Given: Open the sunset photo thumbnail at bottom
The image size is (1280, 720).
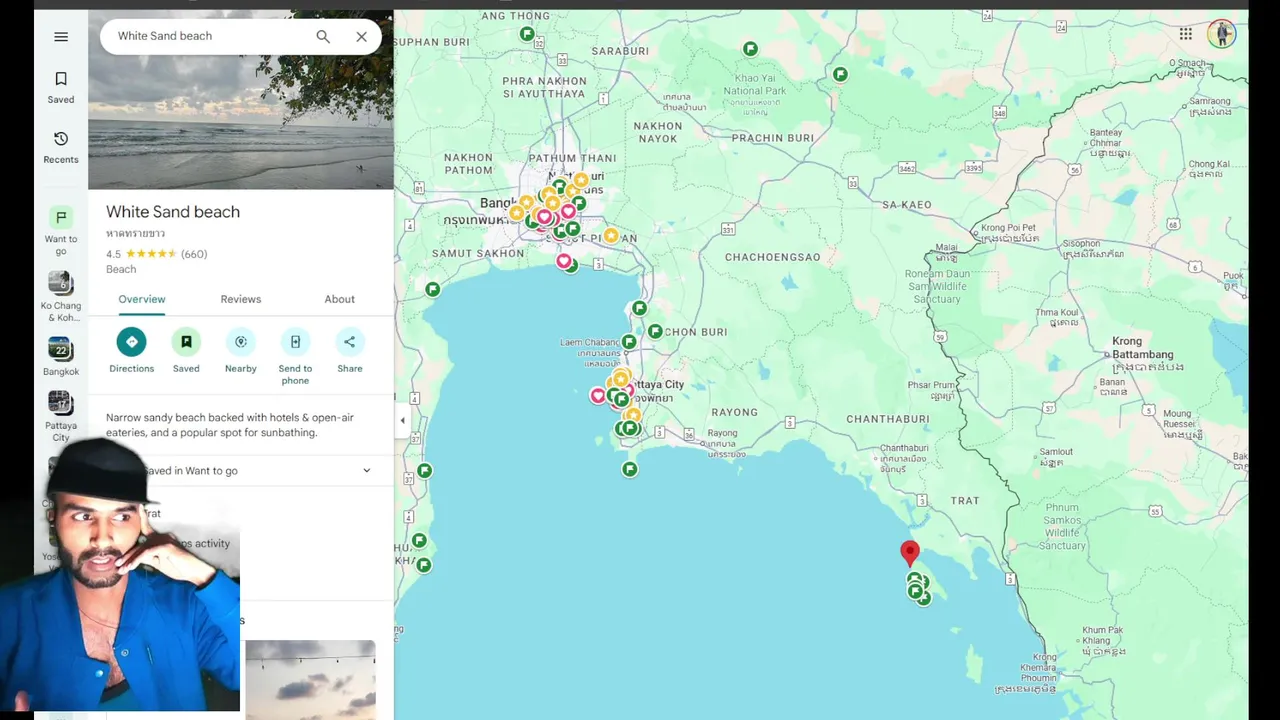Looking at the screenshot, I should point(311,679).
